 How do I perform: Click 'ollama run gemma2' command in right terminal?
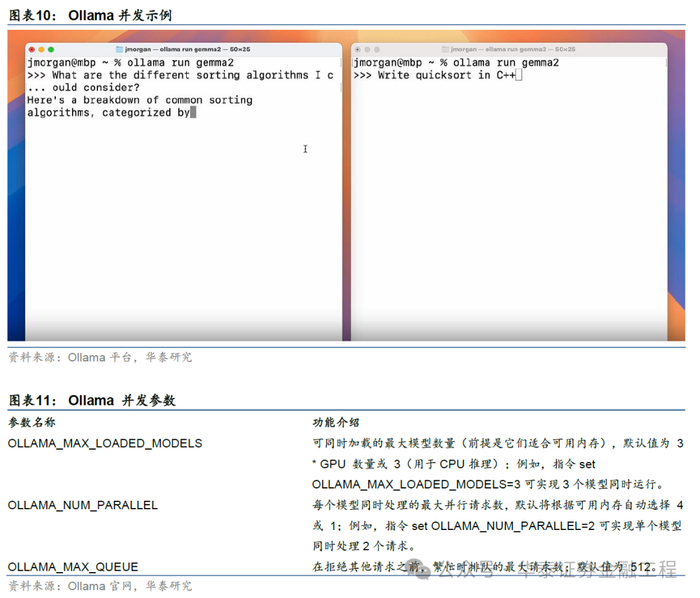pyautogui.click(x=506, y=62)
